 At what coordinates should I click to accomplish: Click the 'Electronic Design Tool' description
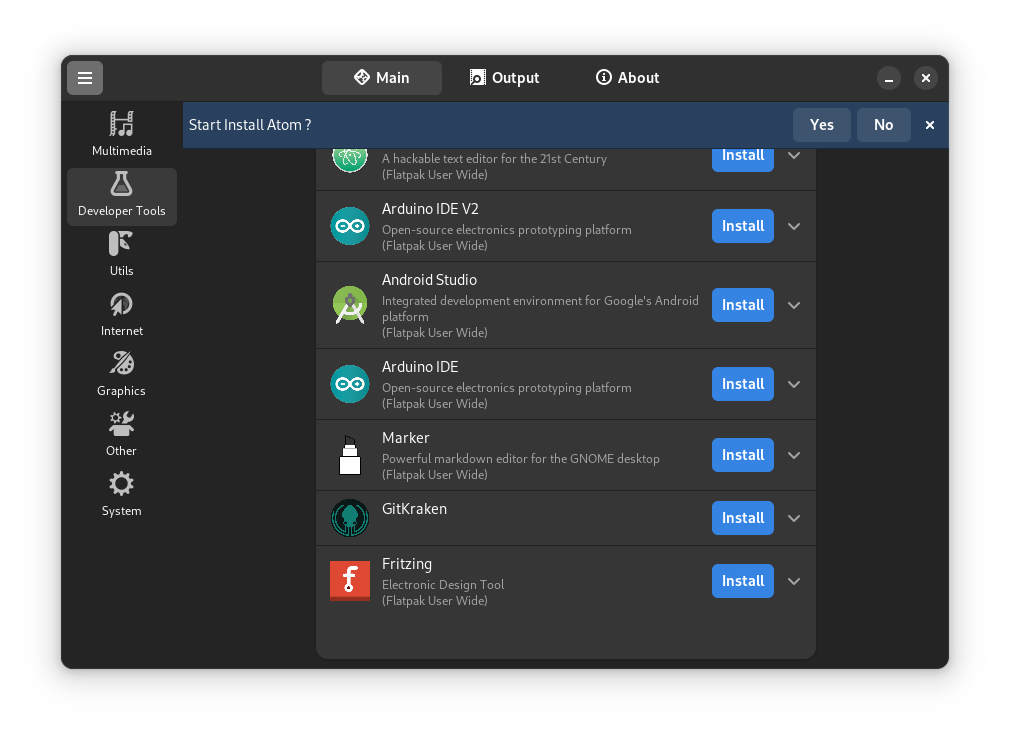(443, 585)
